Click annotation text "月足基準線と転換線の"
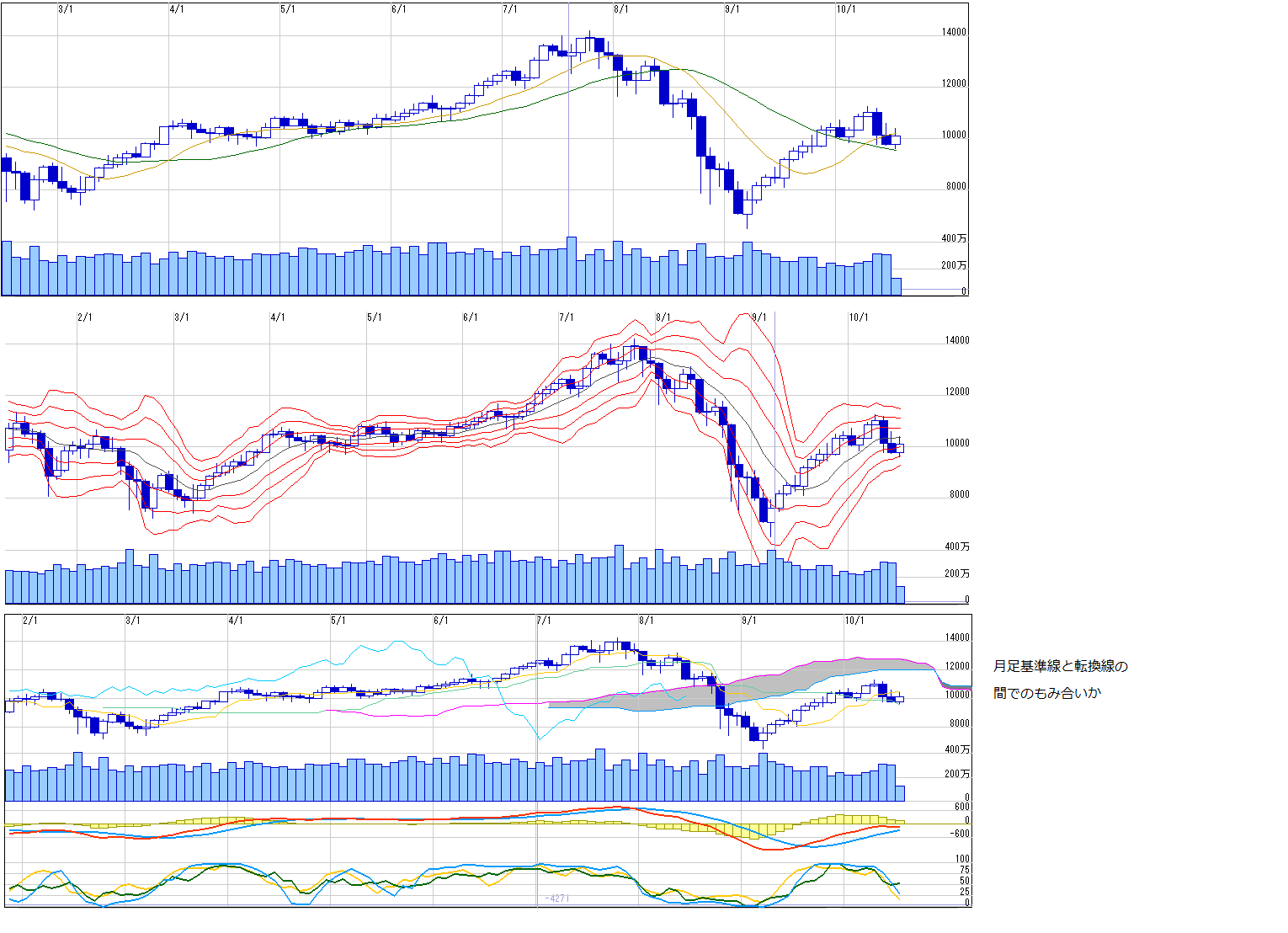This screenshot has height=933, width=1288. 1060,667
